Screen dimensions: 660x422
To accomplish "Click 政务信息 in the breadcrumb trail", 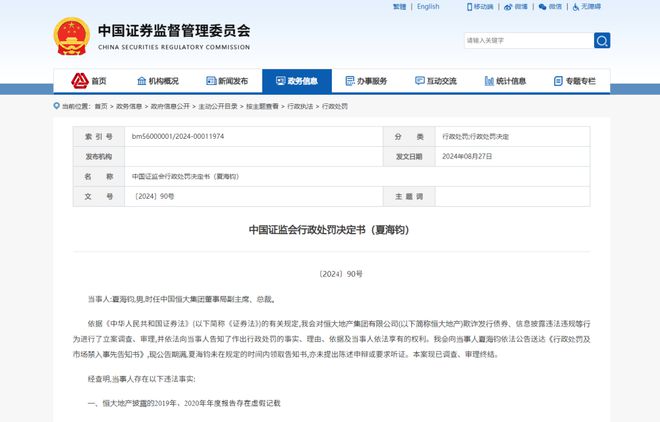I will (129, 106).
